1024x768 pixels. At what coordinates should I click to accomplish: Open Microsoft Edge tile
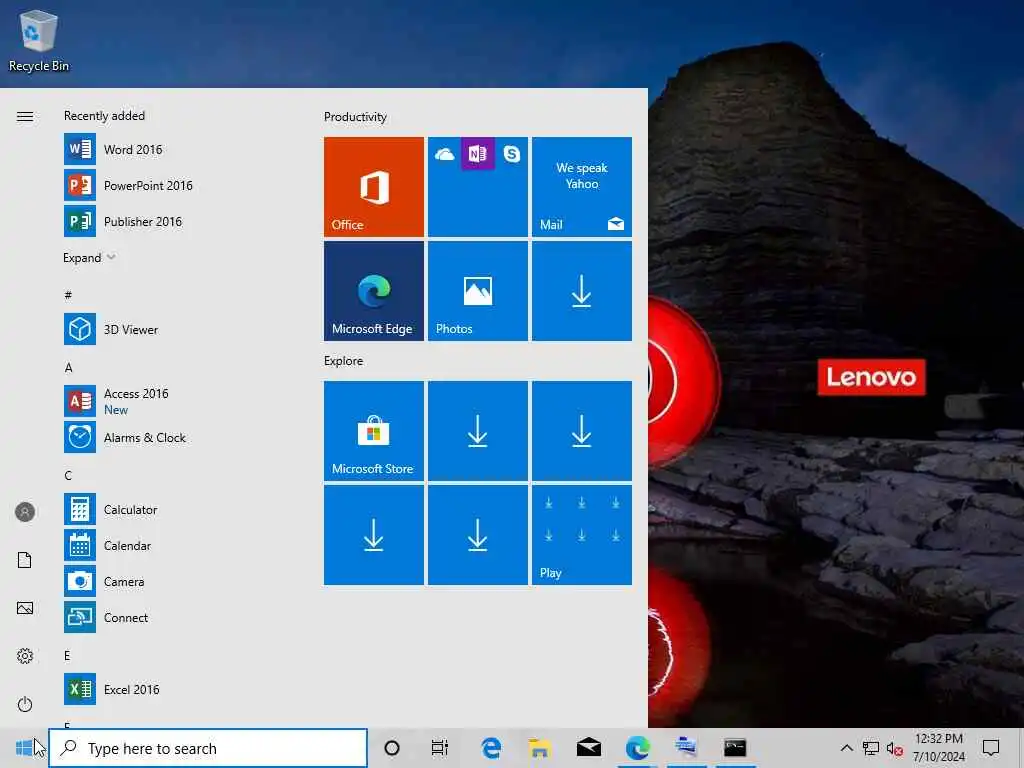[x=374, y=291]
